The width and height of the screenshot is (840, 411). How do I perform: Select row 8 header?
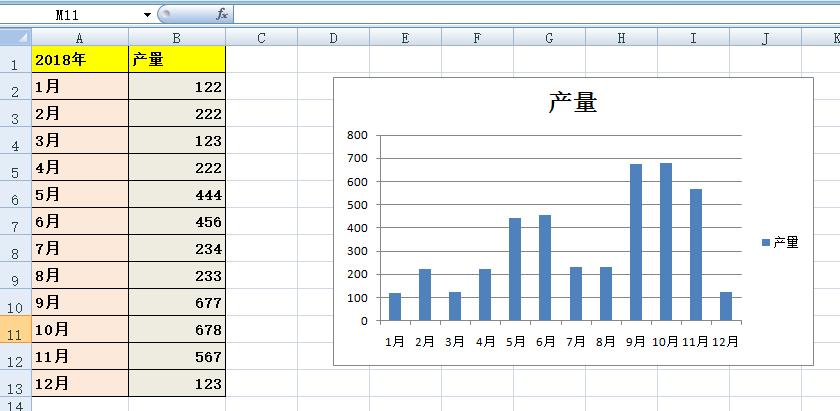pos(16,248)
